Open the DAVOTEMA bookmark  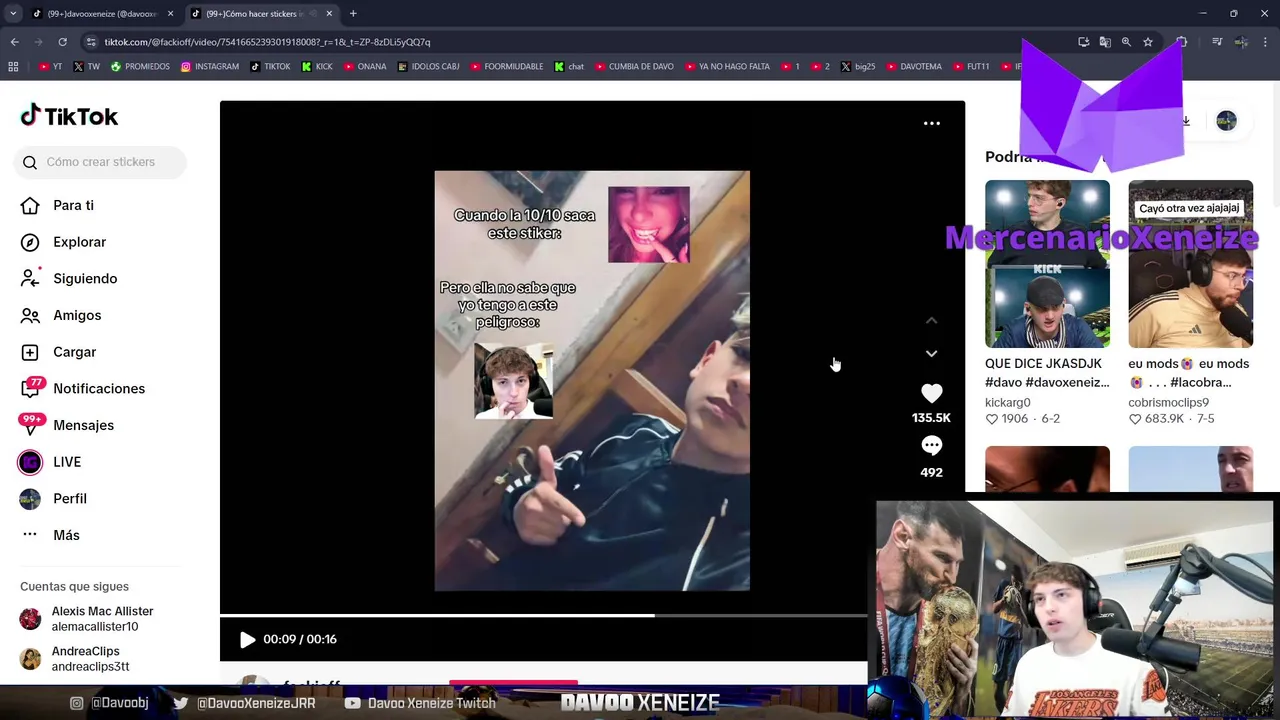[914, 67]
